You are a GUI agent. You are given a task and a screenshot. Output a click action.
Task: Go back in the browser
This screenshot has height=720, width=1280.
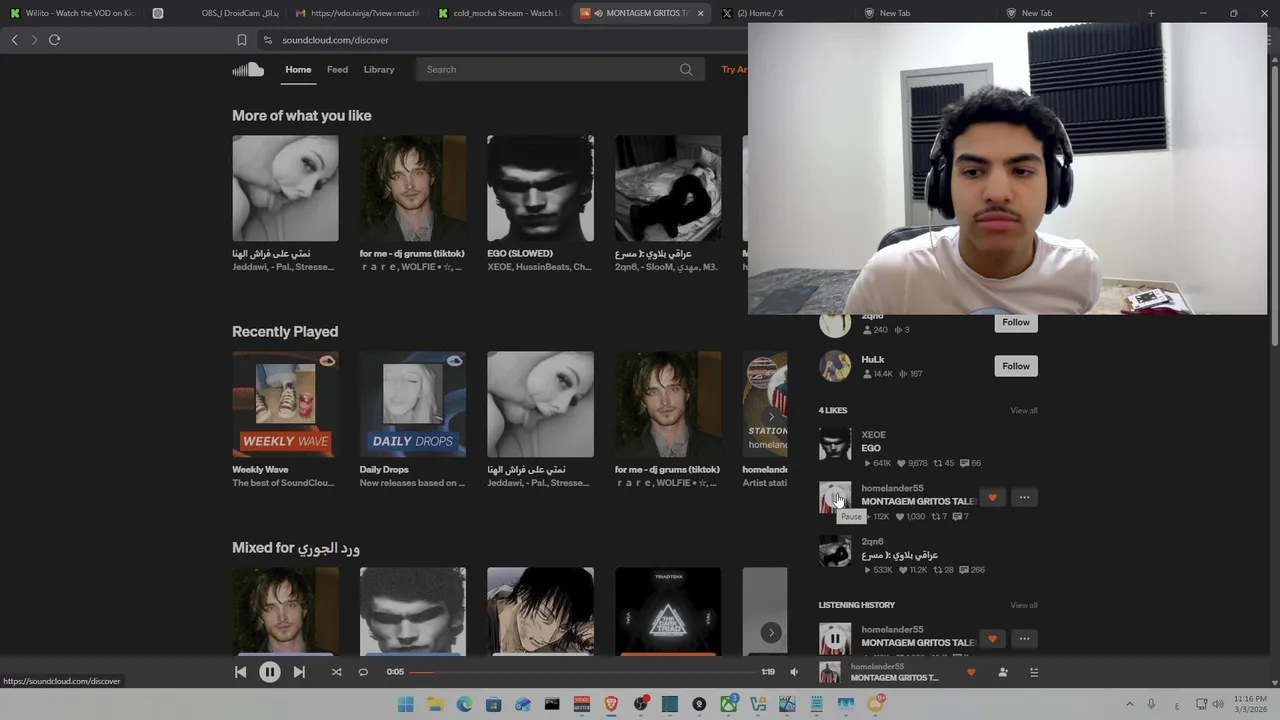(14, 40)
